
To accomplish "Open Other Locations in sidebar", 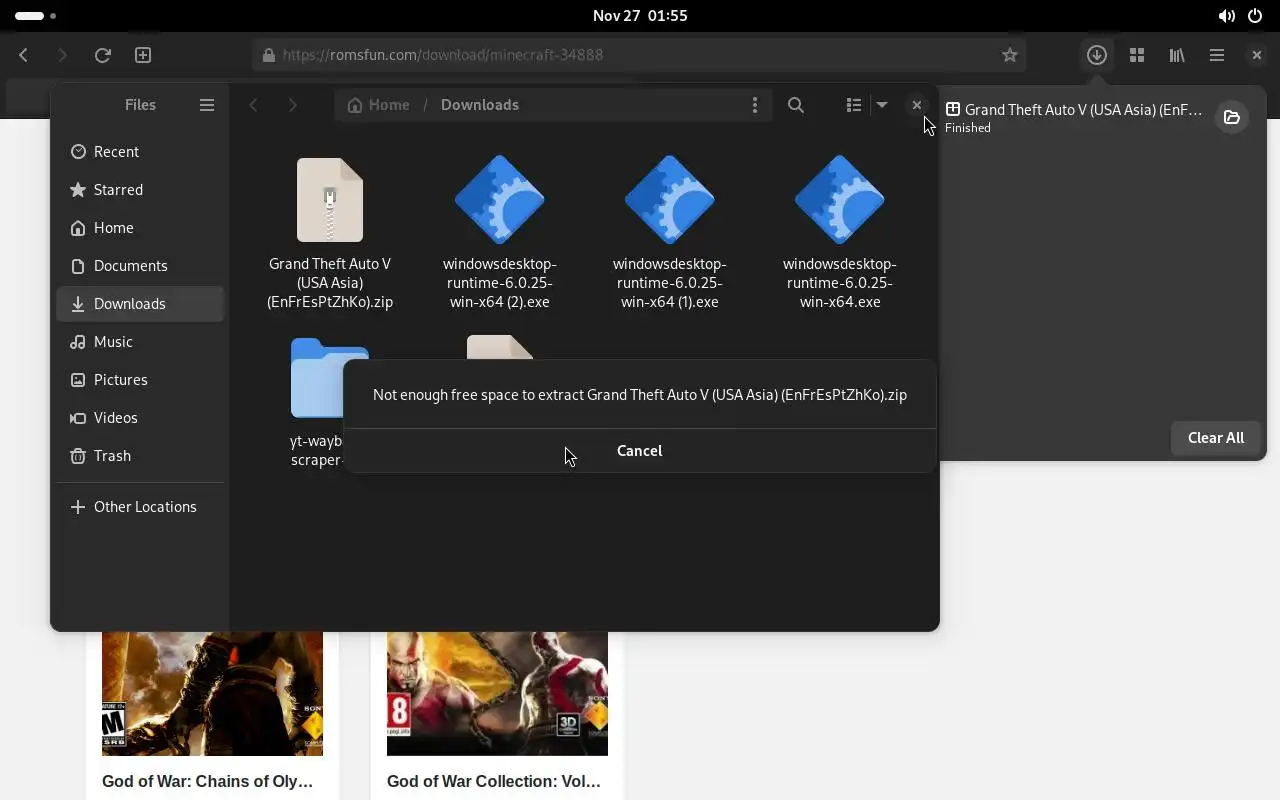I will coord(140,507).
